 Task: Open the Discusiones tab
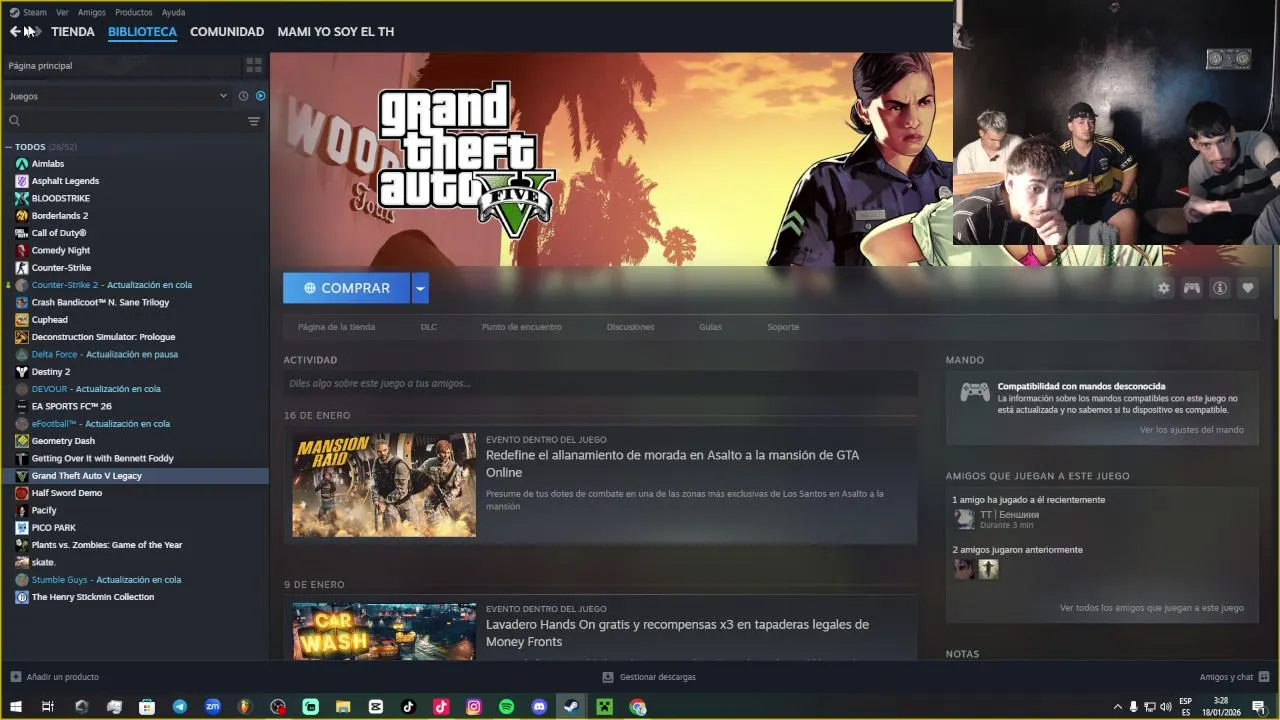point(630,327)
